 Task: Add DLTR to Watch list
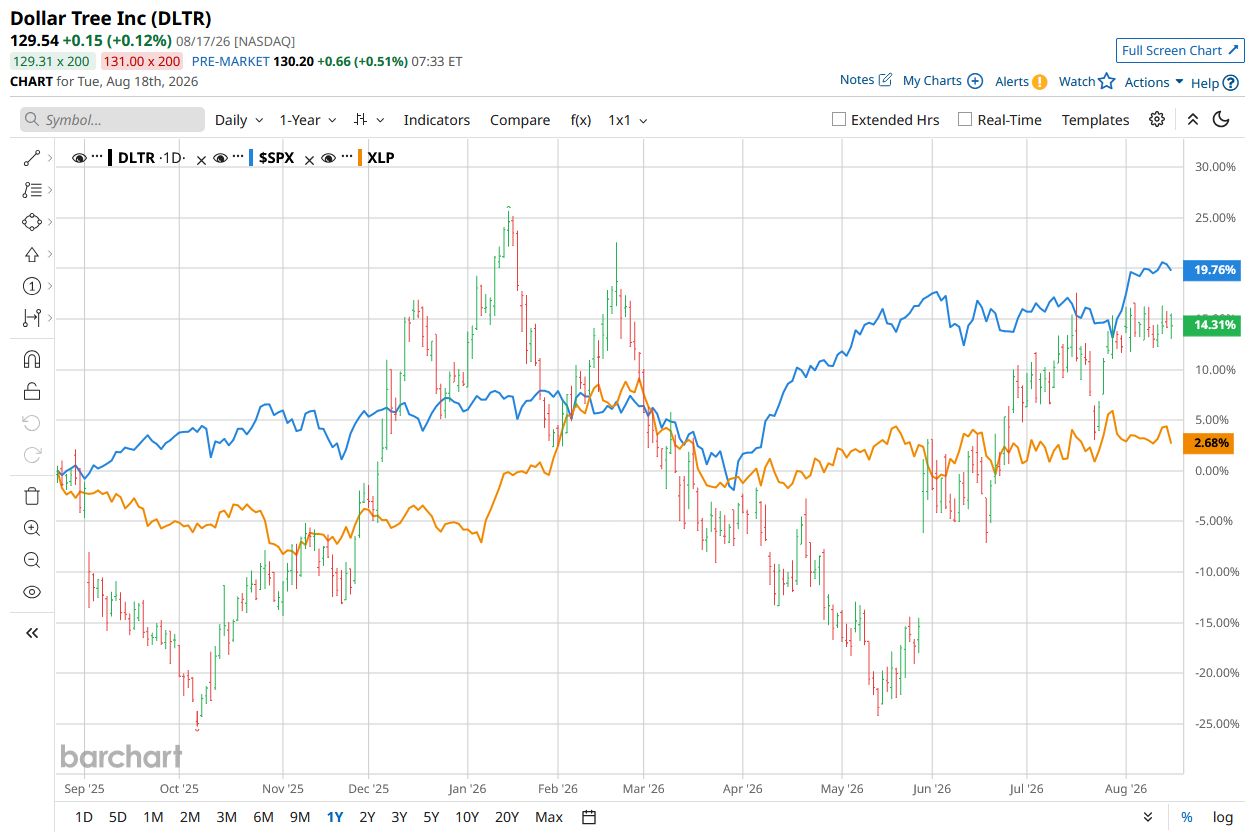click(1086, 82)
